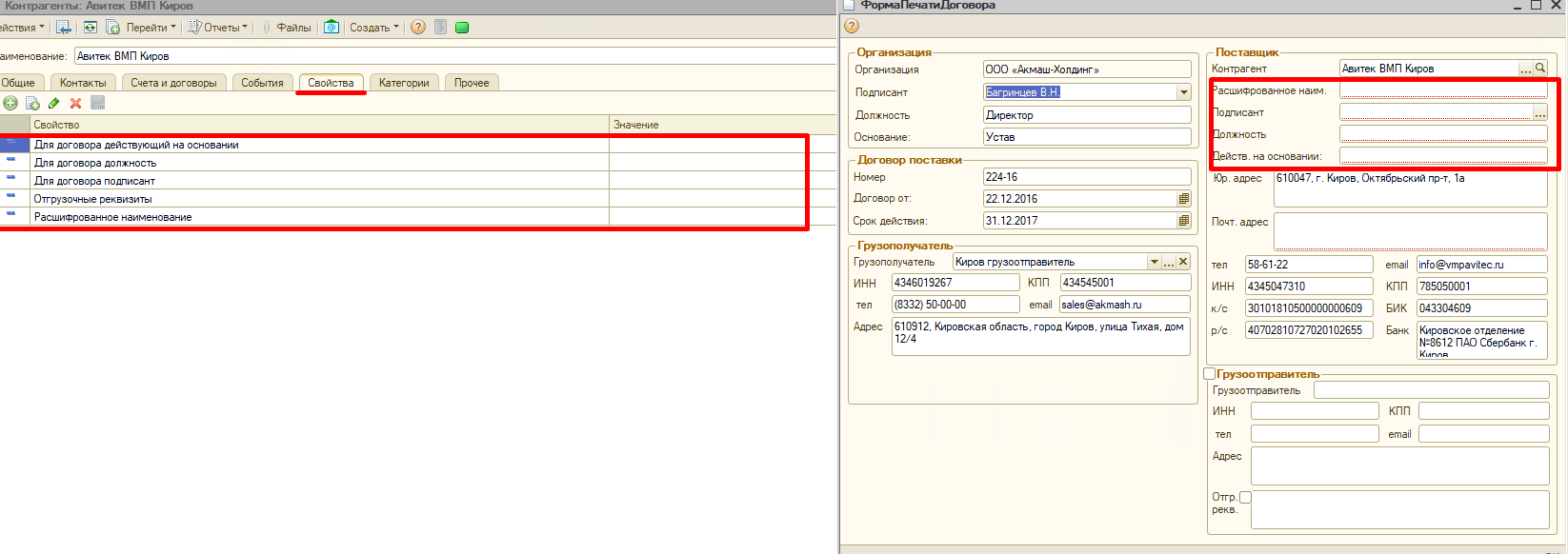Viewport: 1568px width, 554px height.
Task: Click consignee Адрес field улица Тихая
Action: [x=1041, y=337]
